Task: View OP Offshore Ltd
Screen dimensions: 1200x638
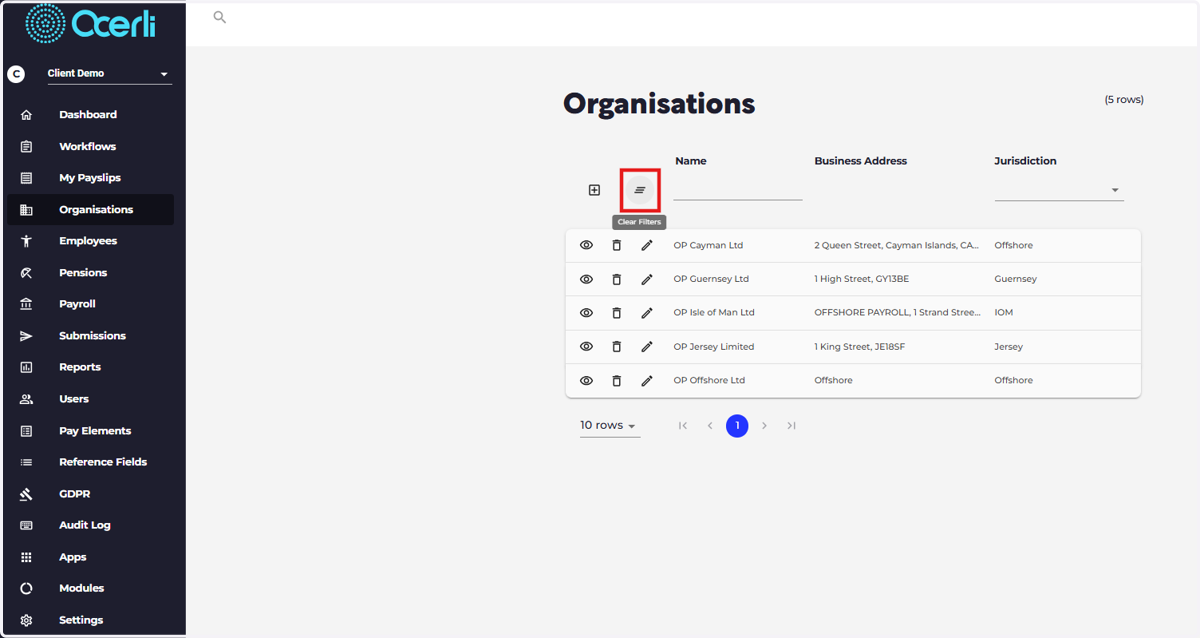Action: pyautogui.click(x=587, y=381)
